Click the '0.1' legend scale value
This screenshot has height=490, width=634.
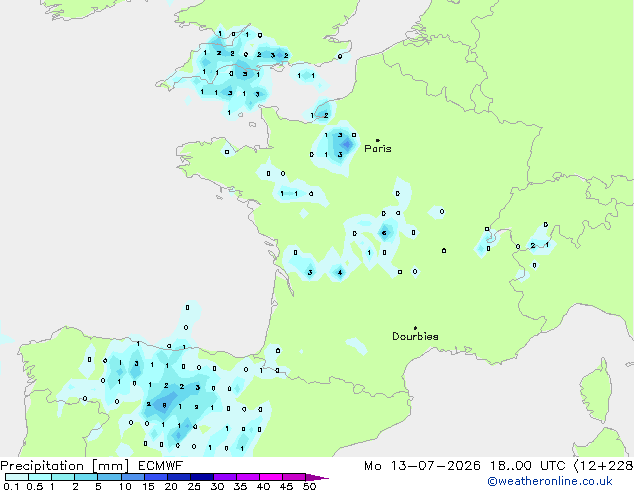[x=11, y=486]
